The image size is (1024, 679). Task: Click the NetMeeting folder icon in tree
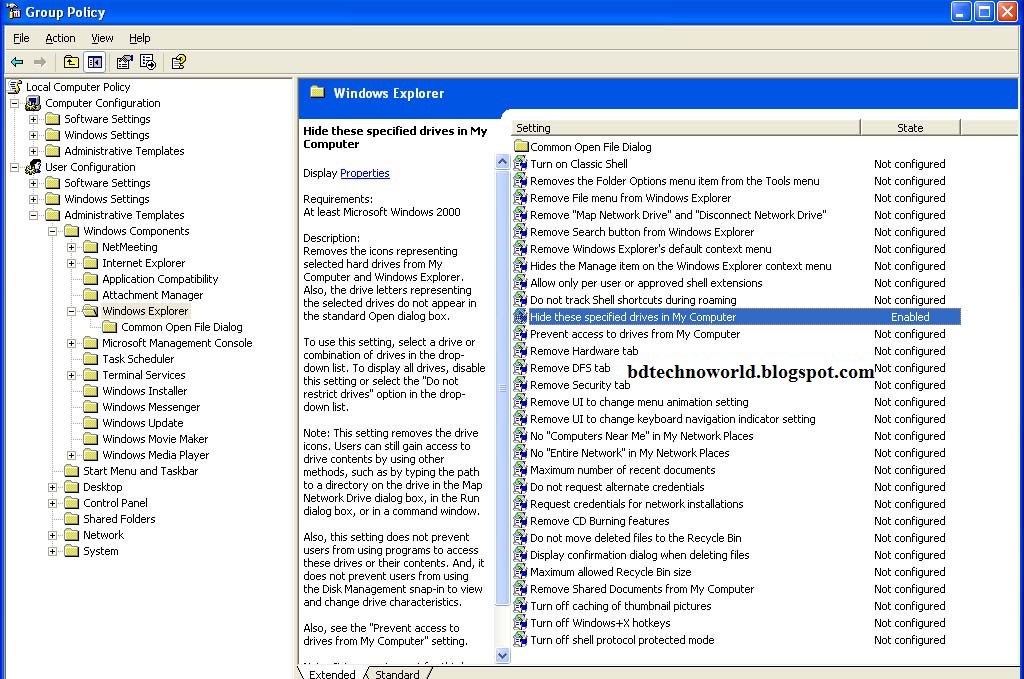pos(91,247)
